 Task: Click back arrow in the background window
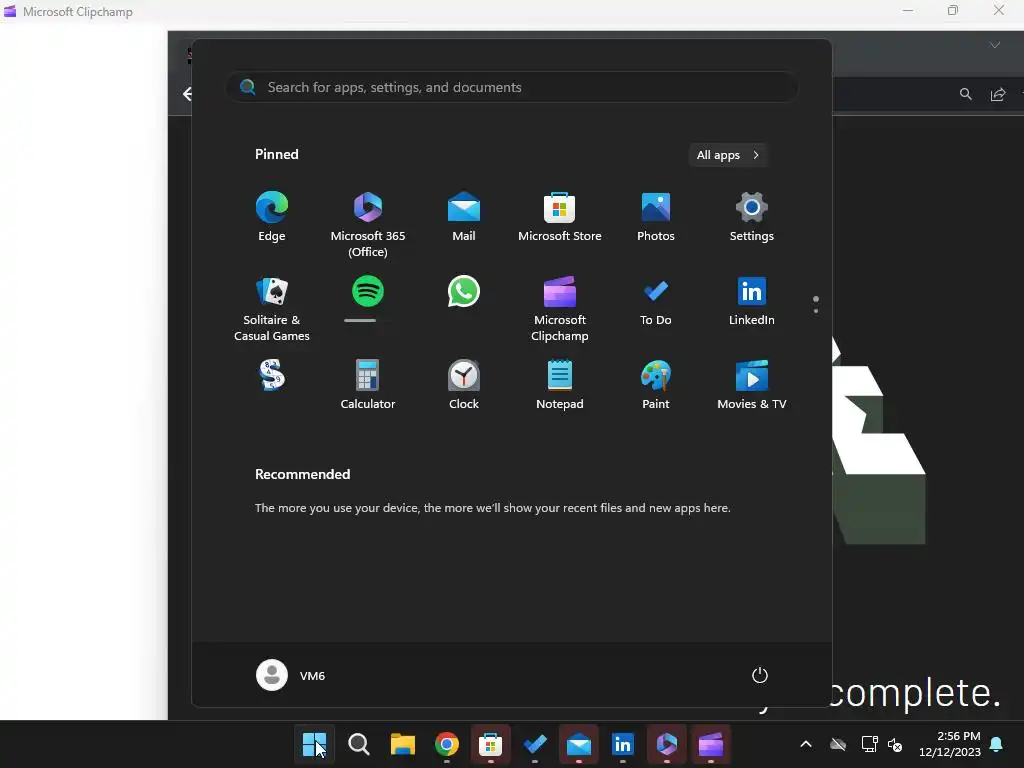(x=187, y=94)
